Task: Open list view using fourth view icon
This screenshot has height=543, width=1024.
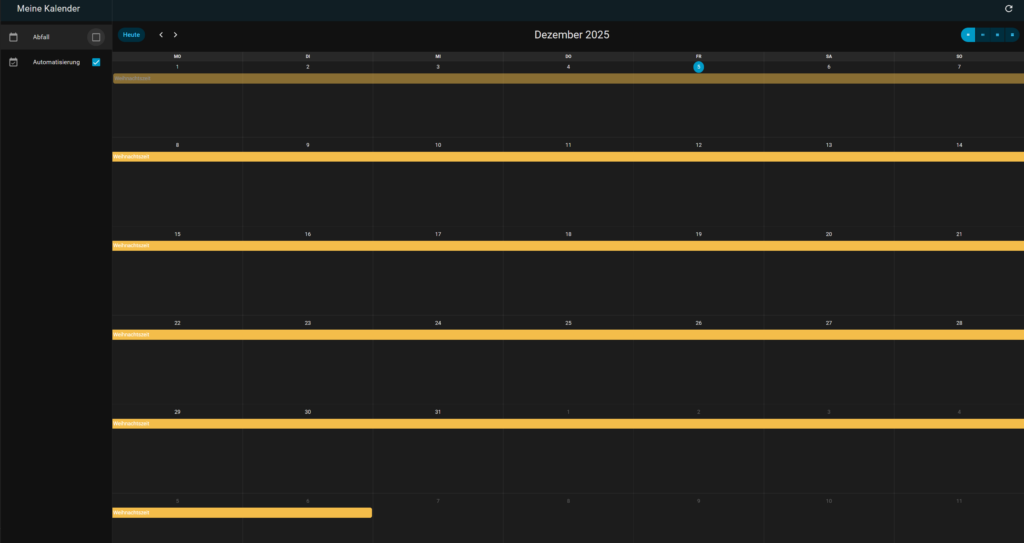Action: pos(1012,35)
